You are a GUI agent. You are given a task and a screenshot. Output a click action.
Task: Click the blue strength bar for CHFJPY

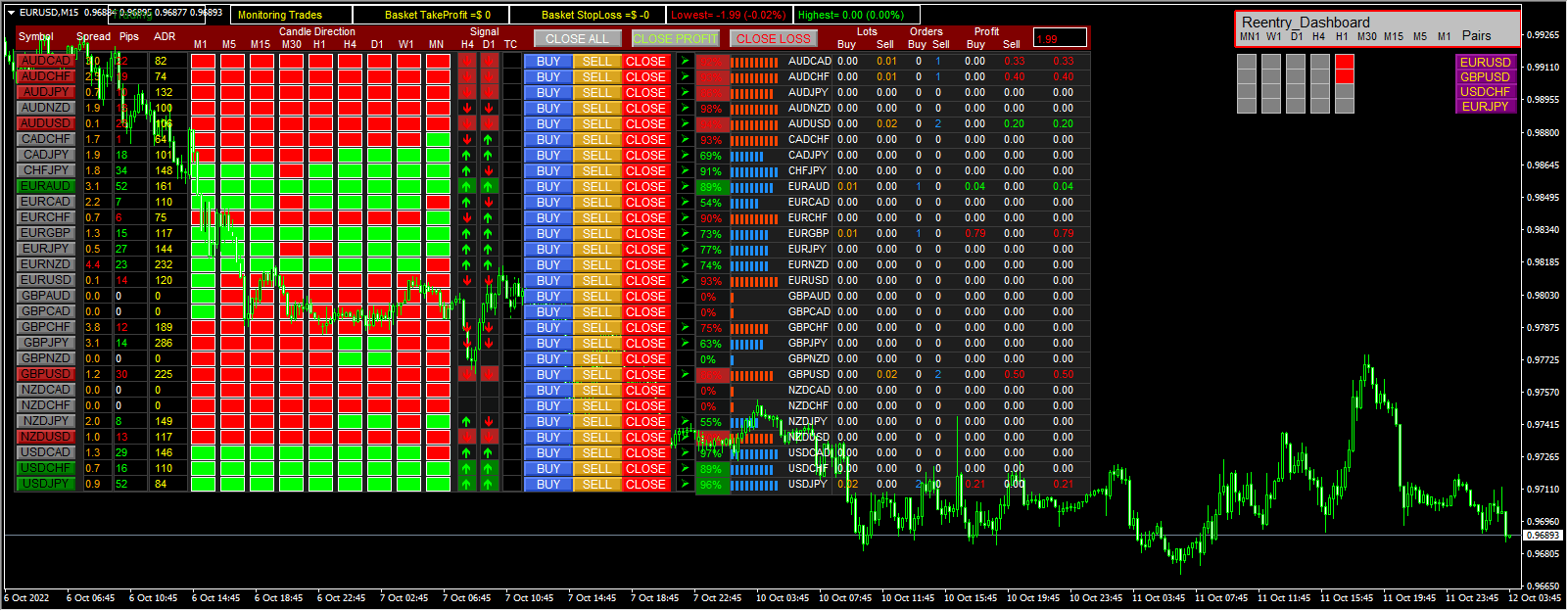point(754,170)
